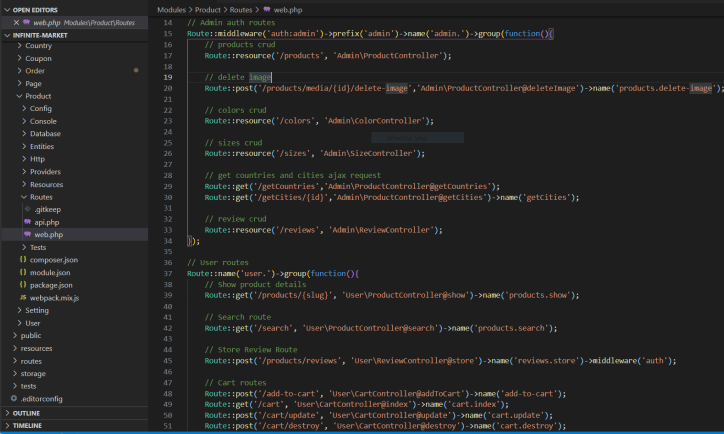Click 'Admin\ColorController' string on line 23
This screenshot has width=724, height=434.
374,121
